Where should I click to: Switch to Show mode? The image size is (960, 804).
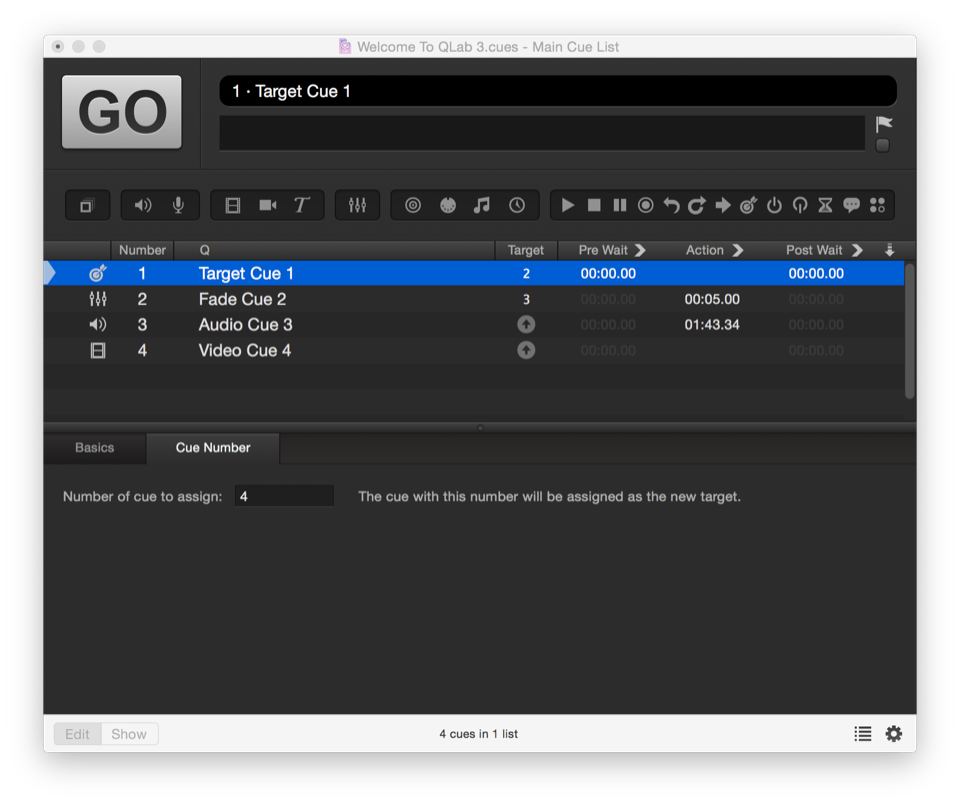[x=129, y=734]
